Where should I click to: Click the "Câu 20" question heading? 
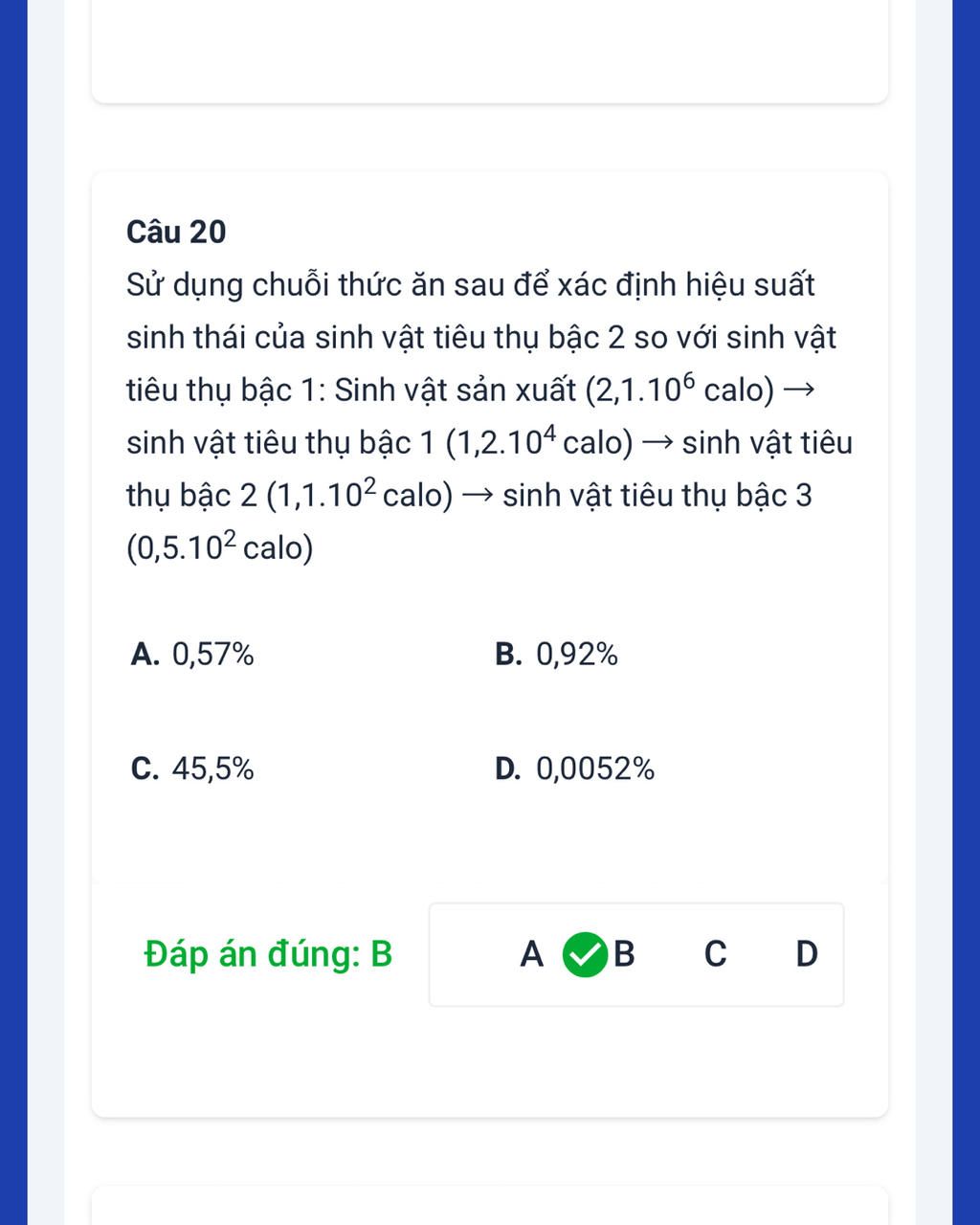tap(176, 232)
